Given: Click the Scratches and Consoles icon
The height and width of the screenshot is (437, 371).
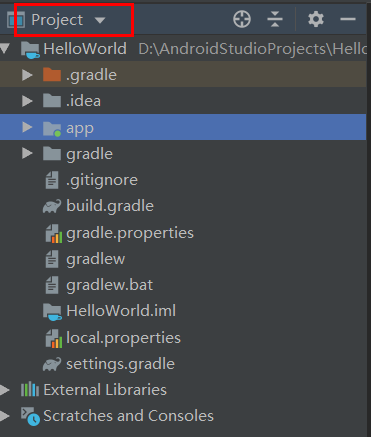Looking at the screenshot, I should pyautogui.click(x=30, y=416).
